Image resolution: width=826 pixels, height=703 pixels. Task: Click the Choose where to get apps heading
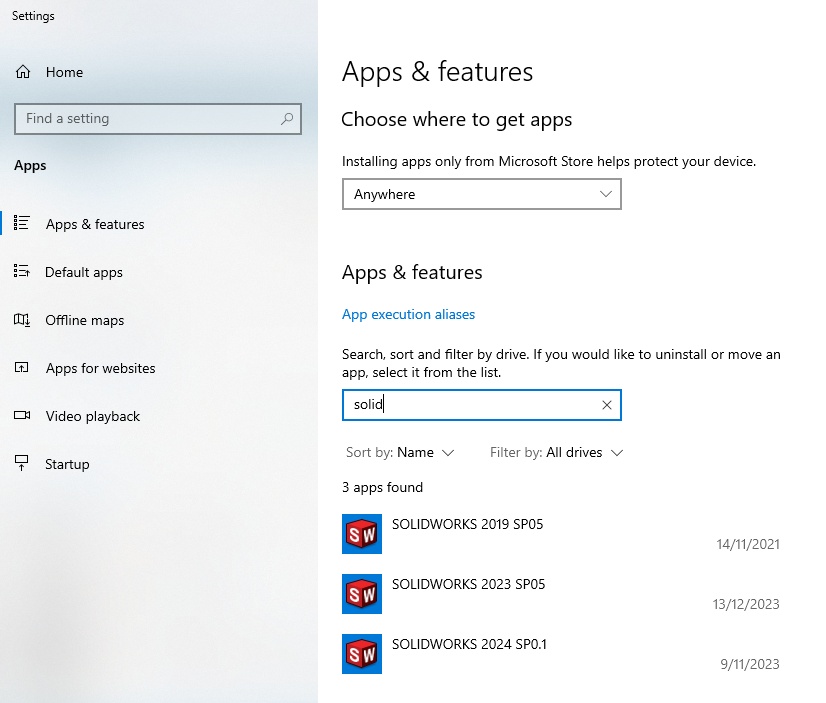tap(457, 120)
